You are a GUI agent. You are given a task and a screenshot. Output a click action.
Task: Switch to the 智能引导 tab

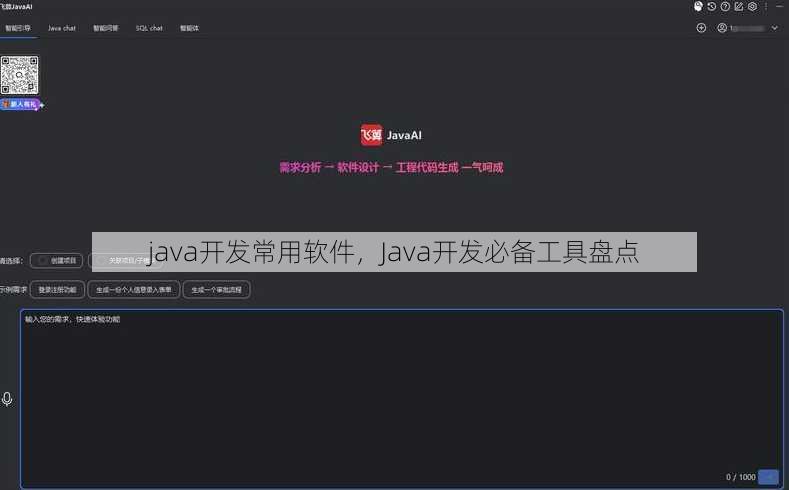tap(18, 28)
